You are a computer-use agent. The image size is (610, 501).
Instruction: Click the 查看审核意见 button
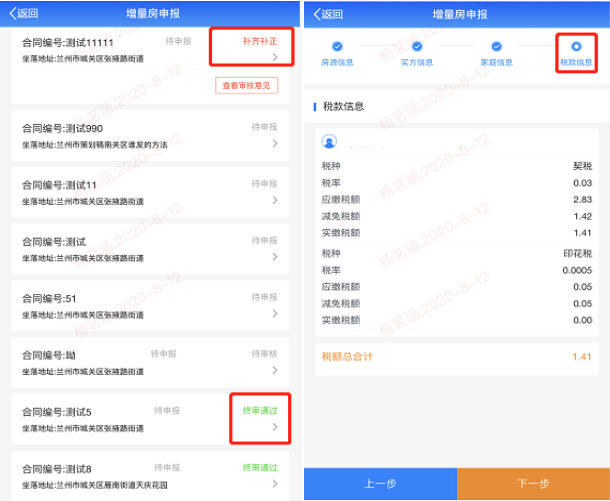click(x=247, y=86)
